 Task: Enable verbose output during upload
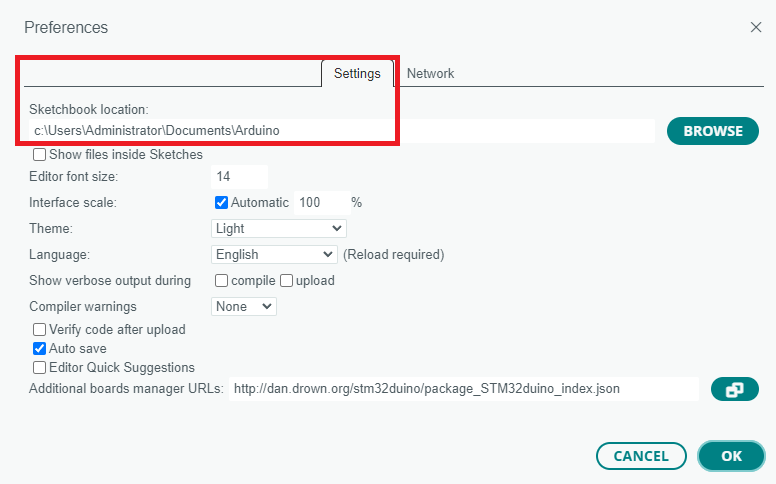coord(286,280)
